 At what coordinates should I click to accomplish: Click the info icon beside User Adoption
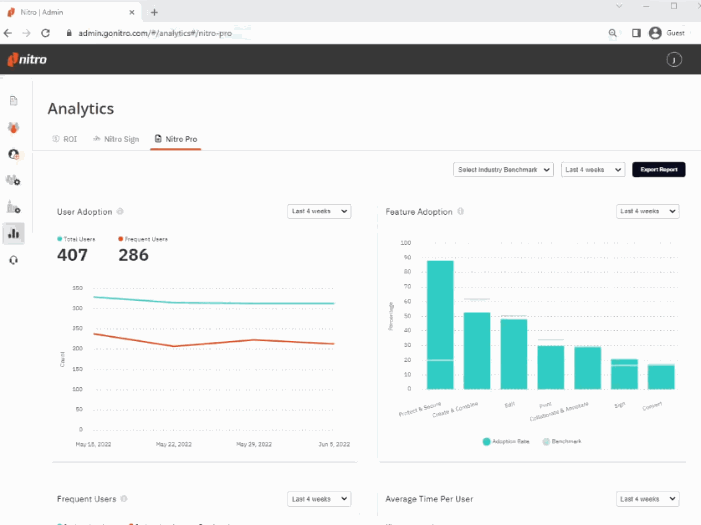click(x=121, y=212)
